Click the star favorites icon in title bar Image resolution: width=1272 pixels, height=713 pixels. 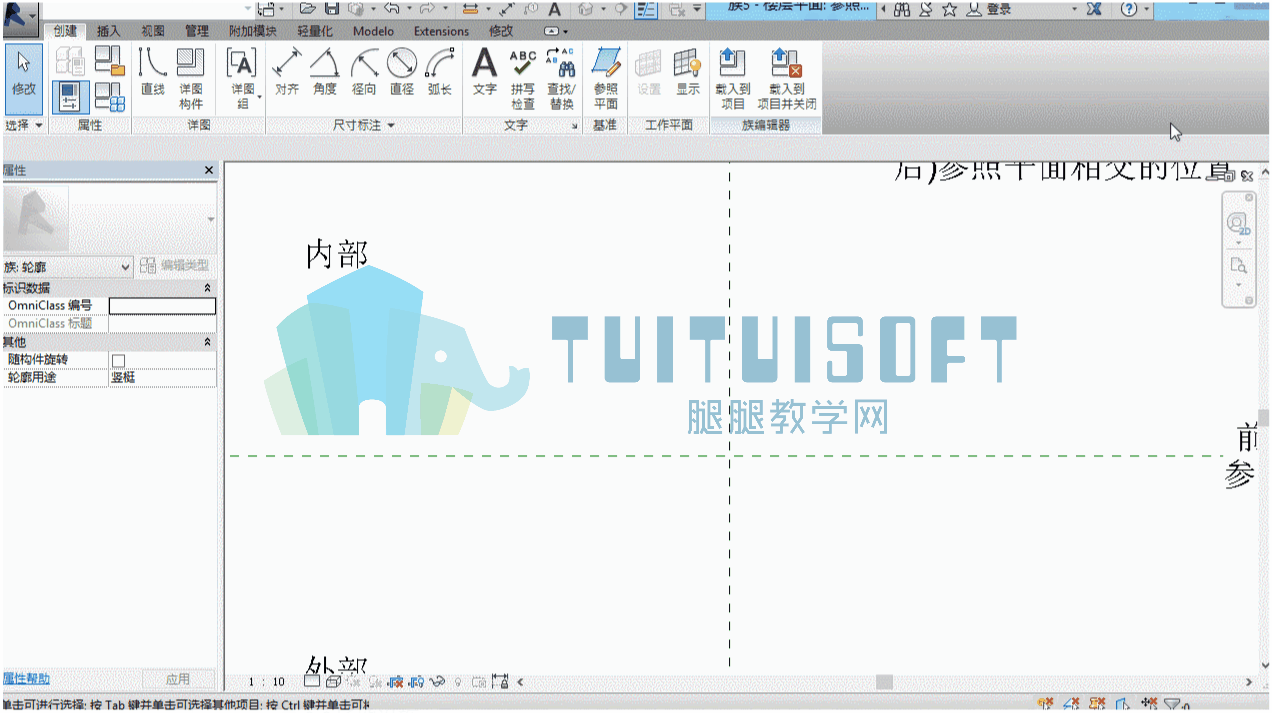point(949,9)
